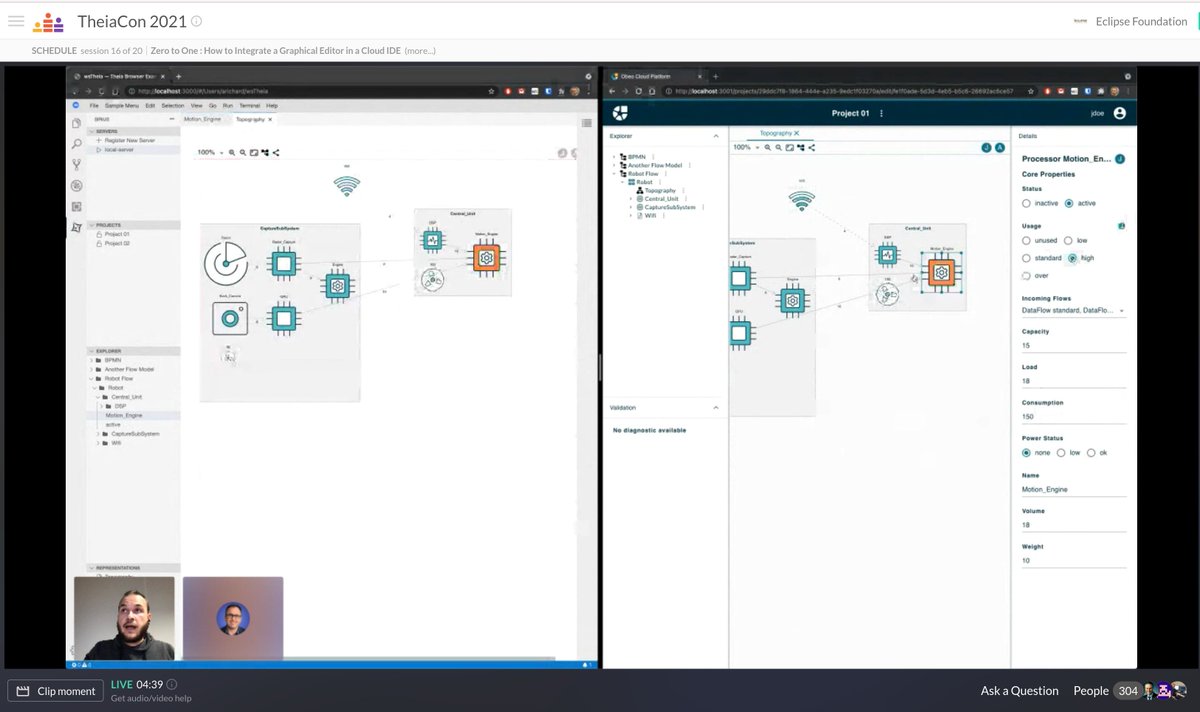This screenshot has width=1200, height=712.
Task: Set Usage to standard
Action: click(x=1026, y=258)
